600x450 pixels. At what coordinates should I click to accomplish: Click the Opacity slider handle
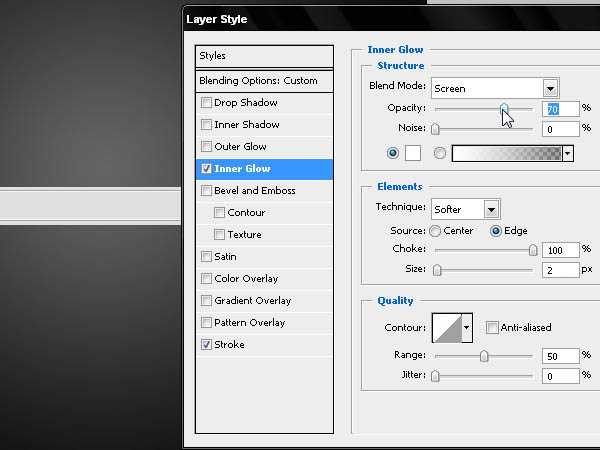[x=504, y=108]
